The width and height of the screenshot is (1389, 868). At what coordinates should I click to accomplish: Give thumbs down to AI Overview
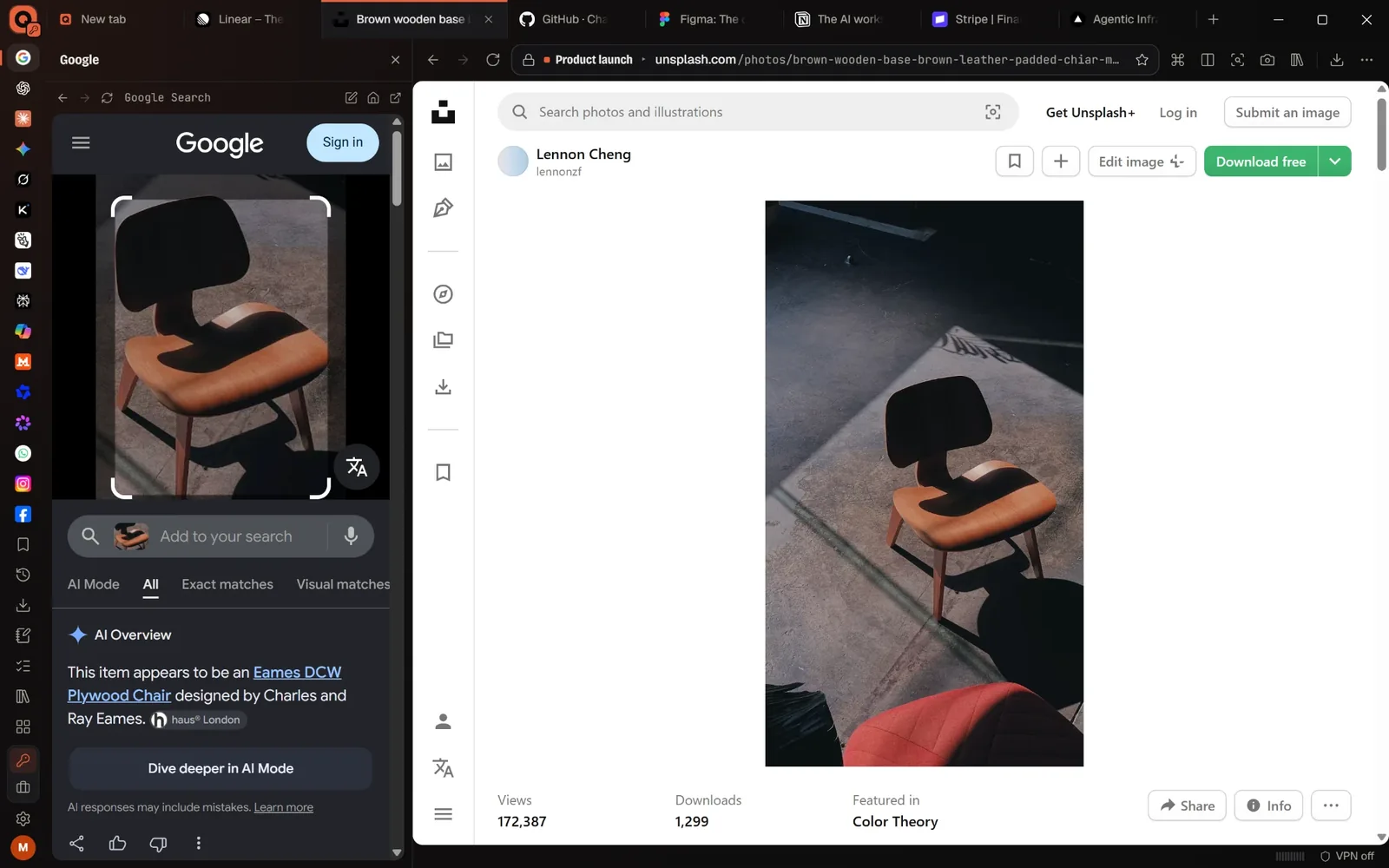pos(158,843)
